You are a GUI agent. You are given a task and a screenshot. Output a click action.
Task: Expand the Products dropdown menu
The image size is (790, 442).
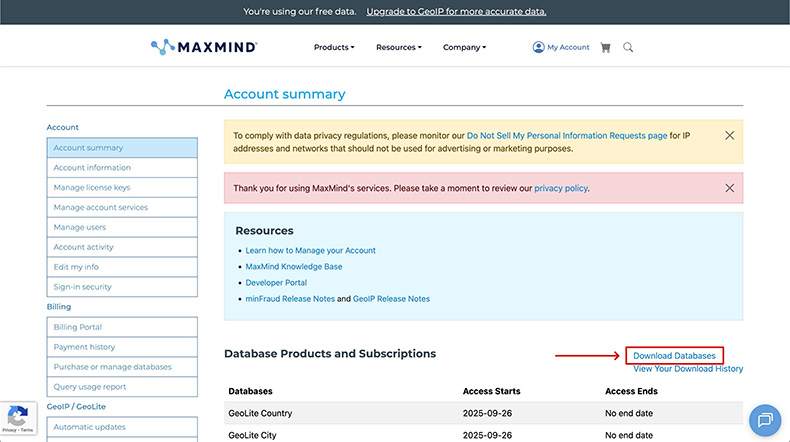[334, 47]
